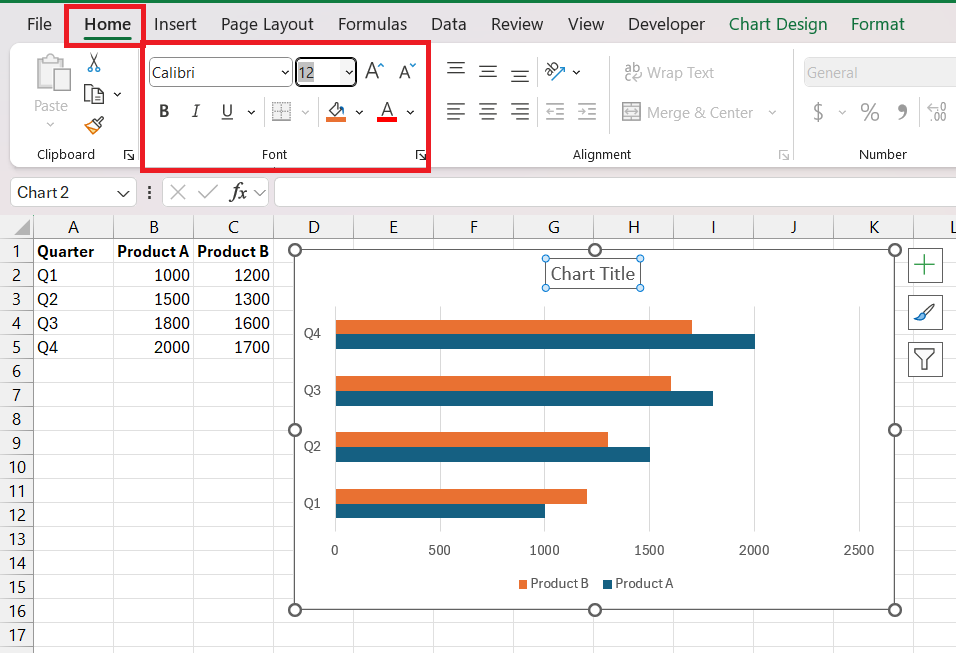Open Chart Elements with the plus icon
This screenshot has height=653, width=956.
tap(925, 265)
